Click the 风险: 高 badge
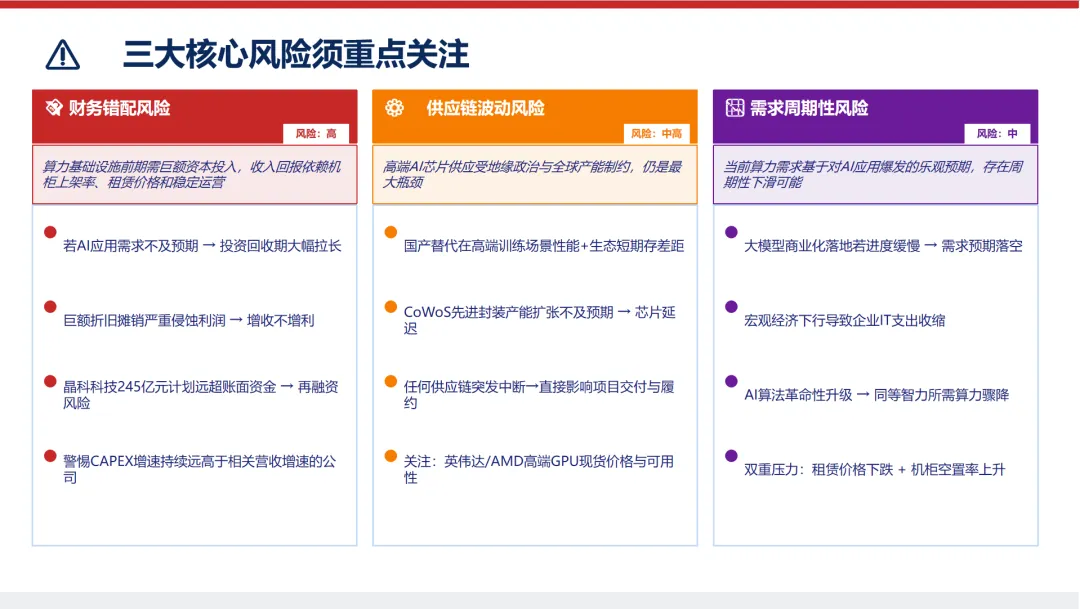 (316, 134)
